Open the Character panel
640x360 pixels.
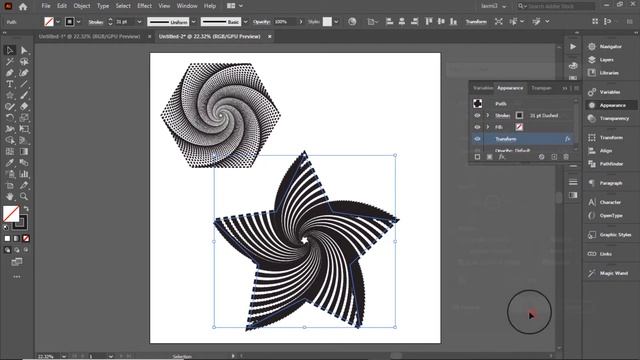pos(610,202)
